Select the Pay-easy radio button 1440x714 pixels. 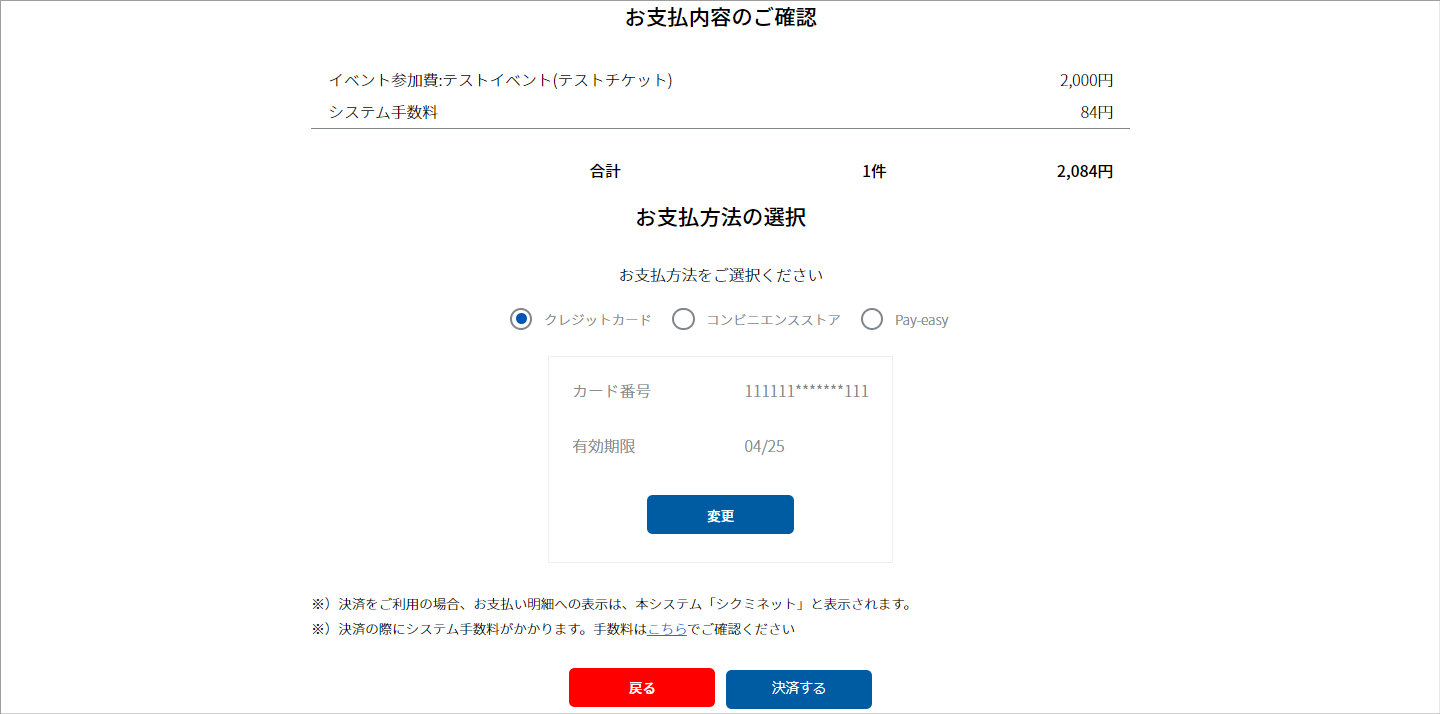coord(872,320)
